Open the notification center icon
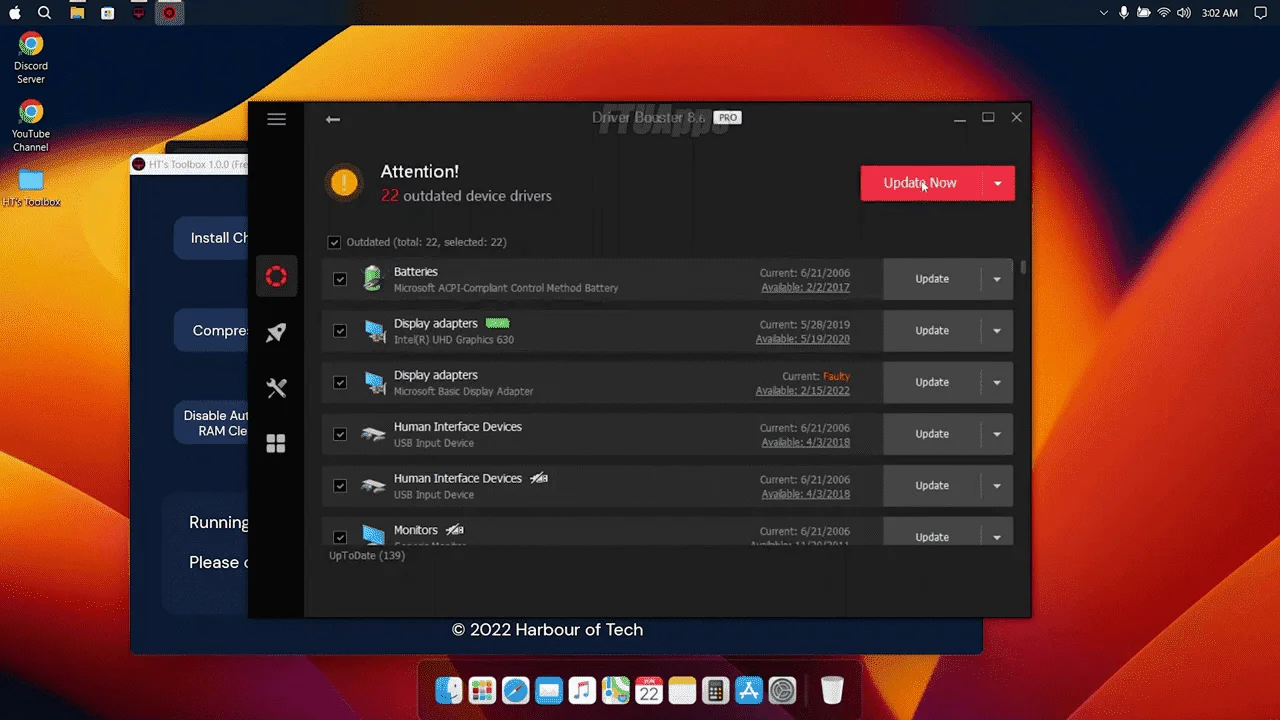Viewport: 1280px width, 720px height. [1261, 13]
